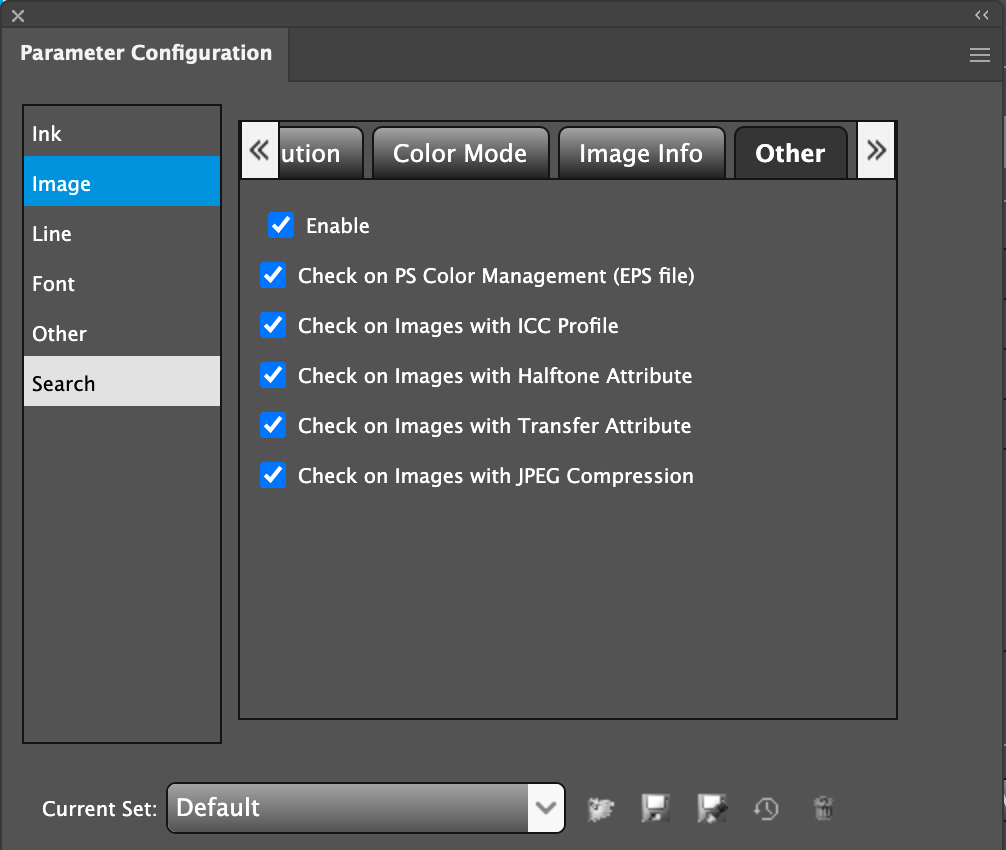Image resolution: width=1006 pixels, height=850 pixels.
Task: Toggle Check on Images with ICC Profile
Action: pyautogui.click(x=273, y=325)
